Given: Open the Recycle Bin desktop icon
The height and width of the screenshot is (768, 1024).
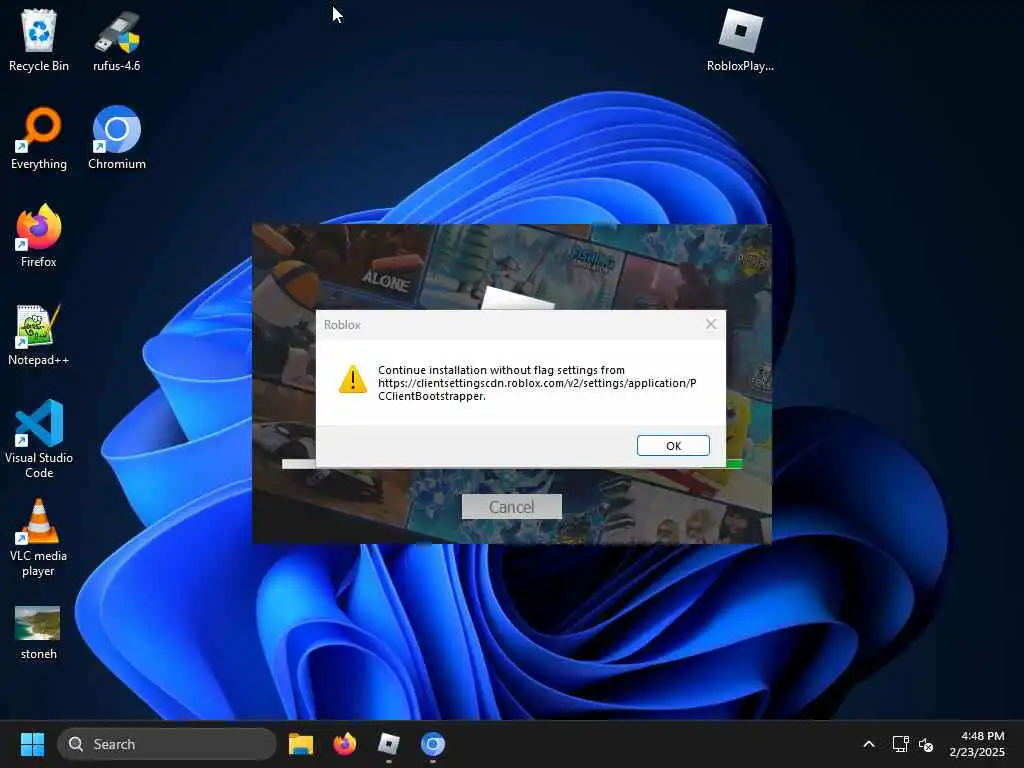Looking at the screenshot, I should click(x=39, y=40).
